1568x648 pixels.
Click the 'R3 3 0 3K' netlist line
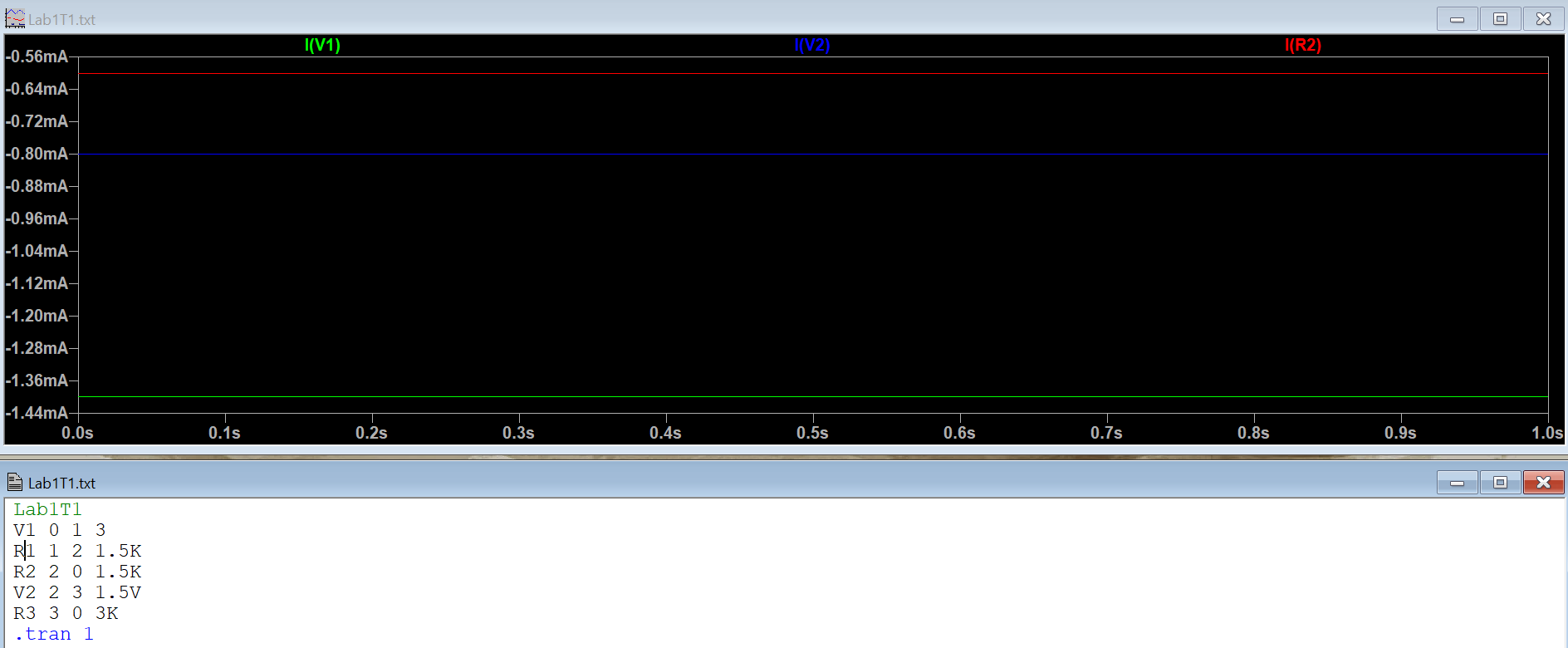click(66, 613)
